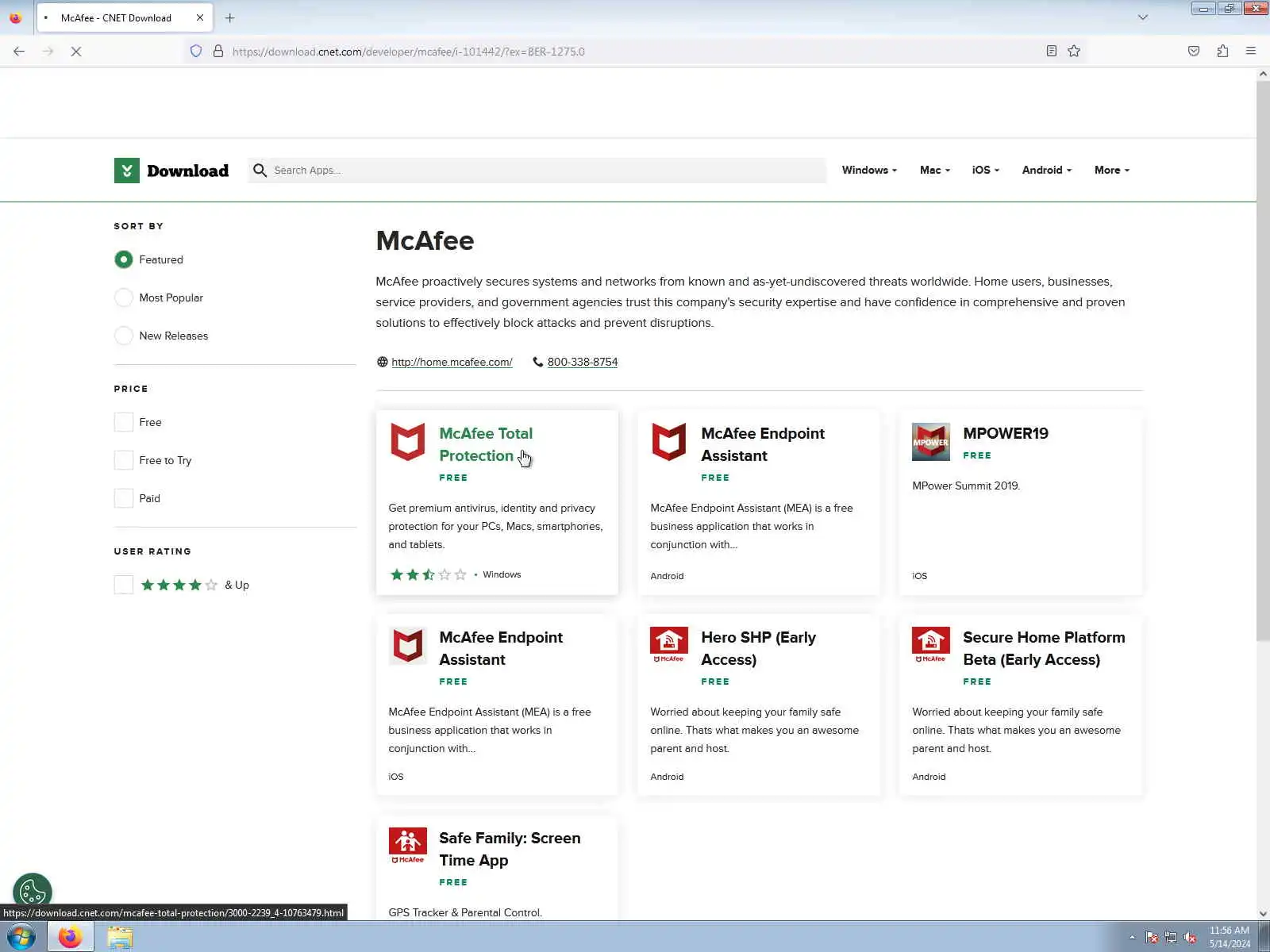This screenshot has height=952, width=1270.
Task: Open the Save to Pocket icon
Action: tap(1194, 52)
